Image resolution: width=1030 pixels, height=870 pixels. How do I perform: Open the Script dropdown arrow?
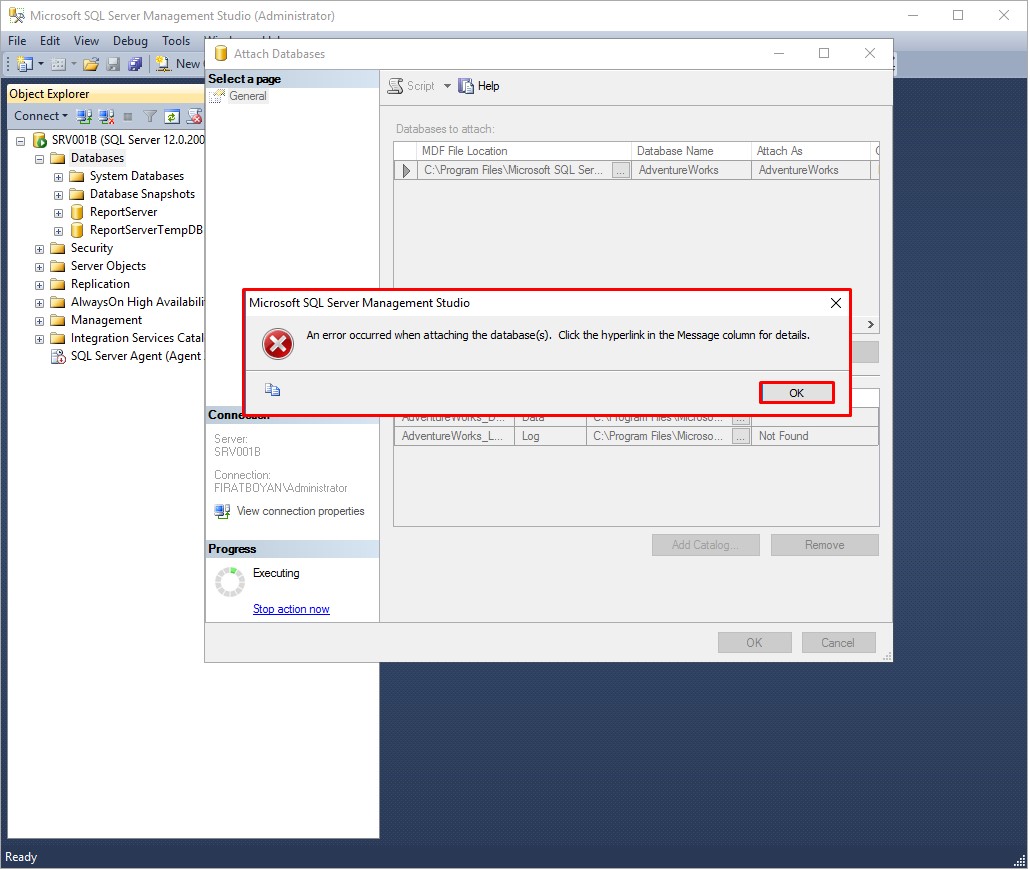click(447, 86)
